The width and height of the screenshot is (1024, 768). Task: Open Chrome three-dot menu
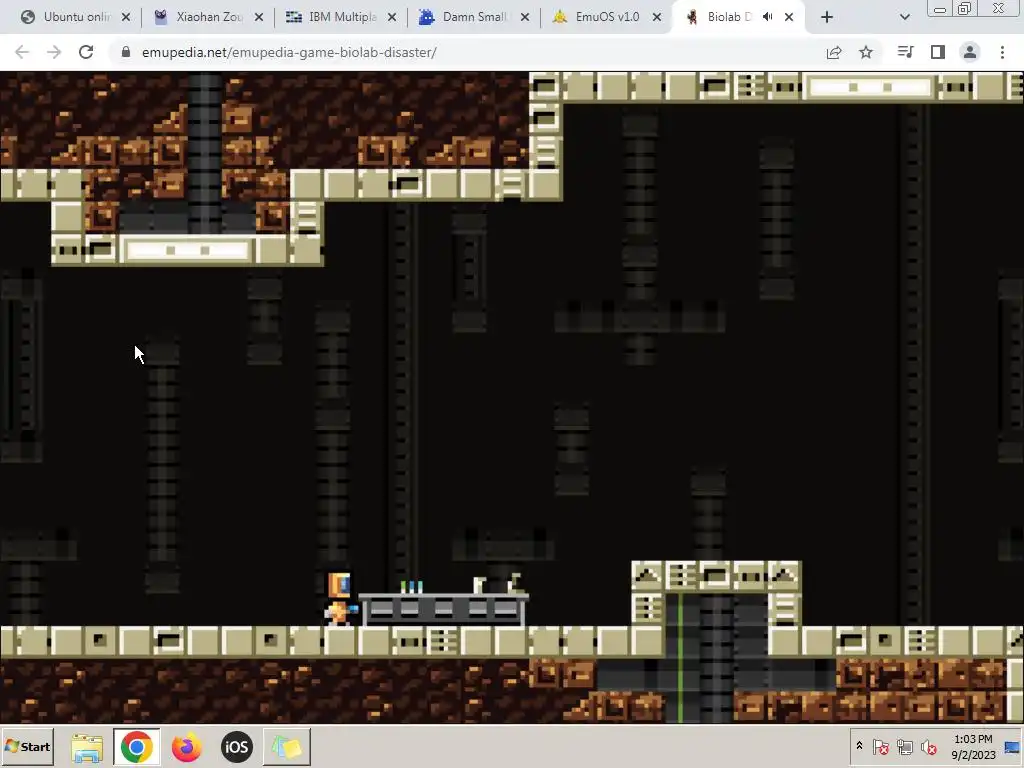pyautogui.click(x=1002, y=52)
